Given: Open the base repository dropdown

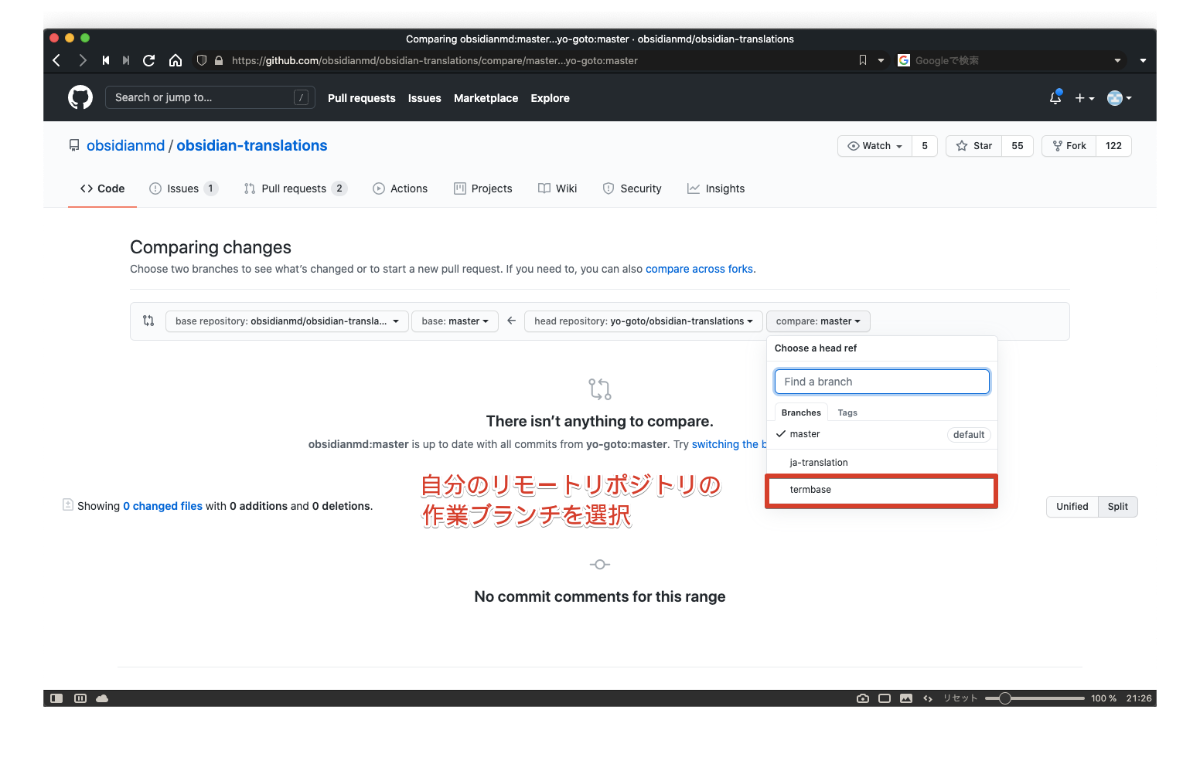Looking at the screenshot, I should click(287, 321).
